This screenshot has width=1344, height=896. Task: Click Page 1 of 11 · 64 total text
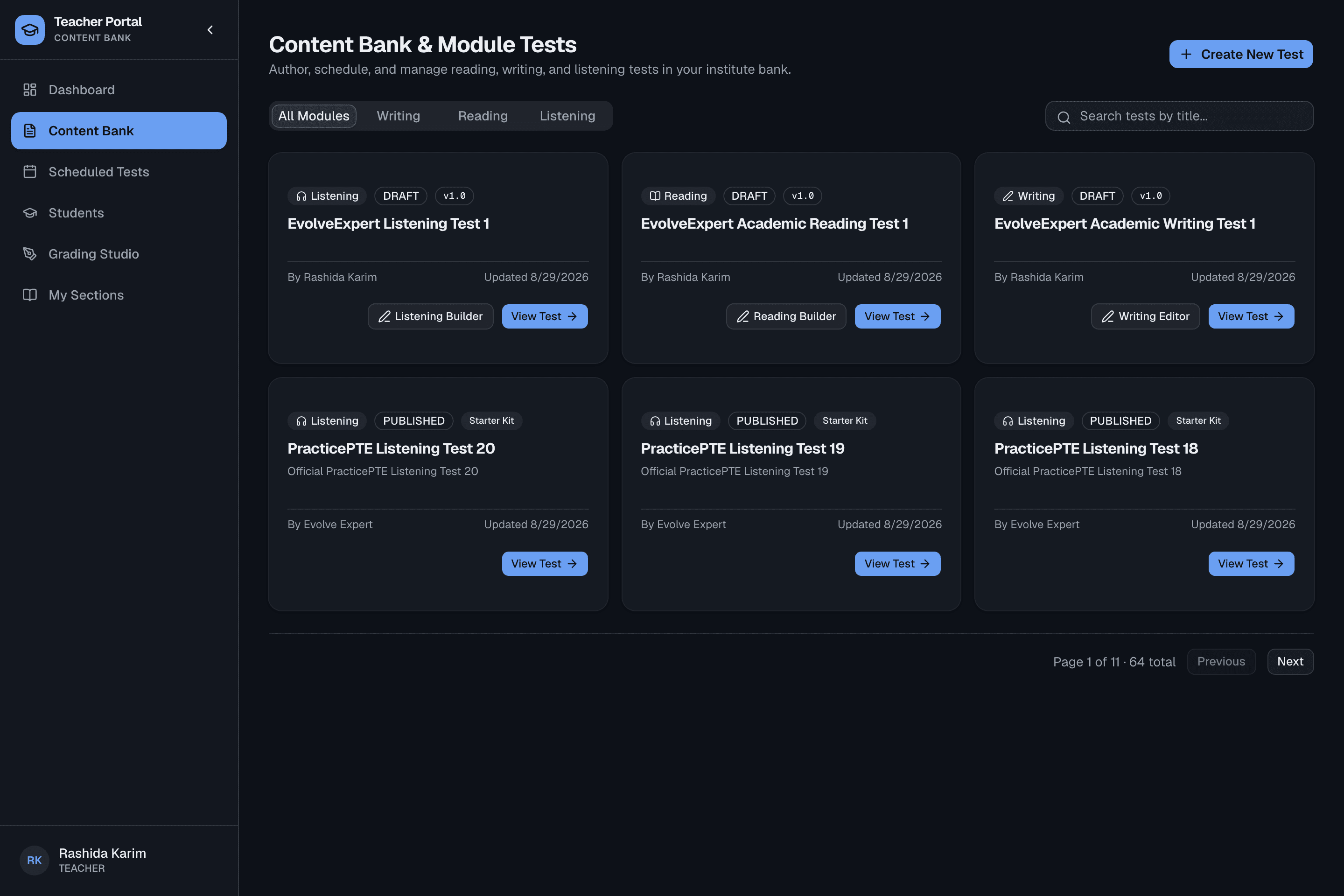click(1114, 662)
